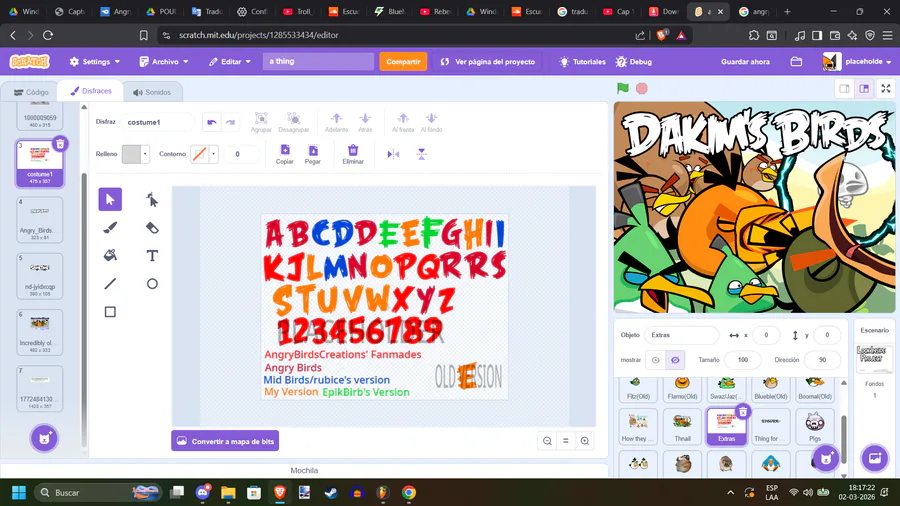
Task: Open the Relleno fill color dropdown
Action: click(x=136, y=154)
